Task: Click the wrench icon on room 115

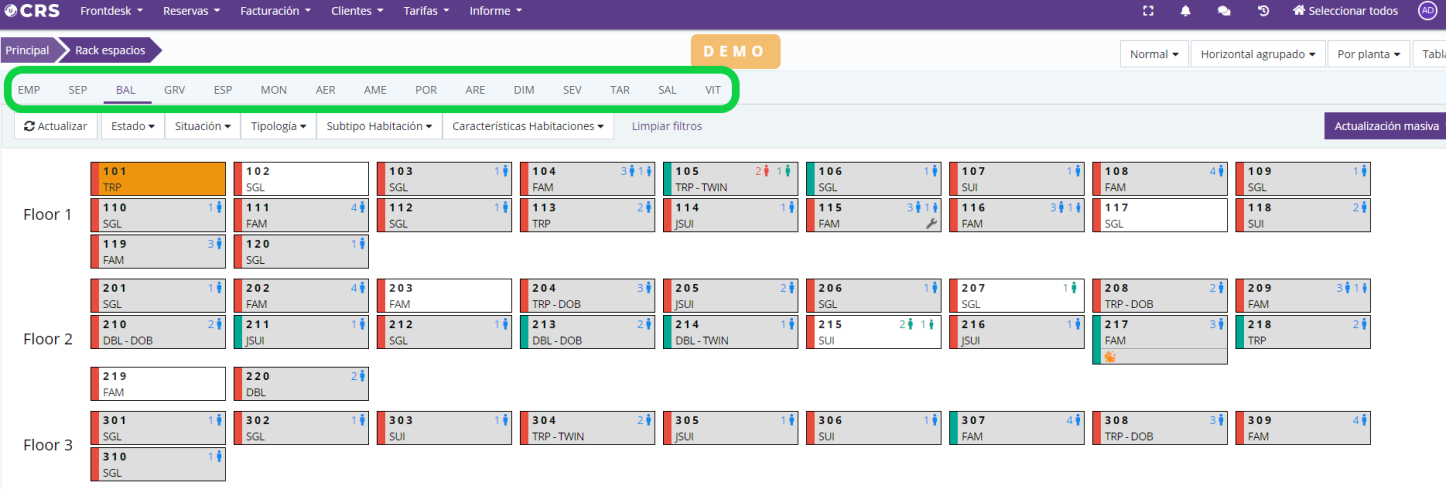Action: 932,225
